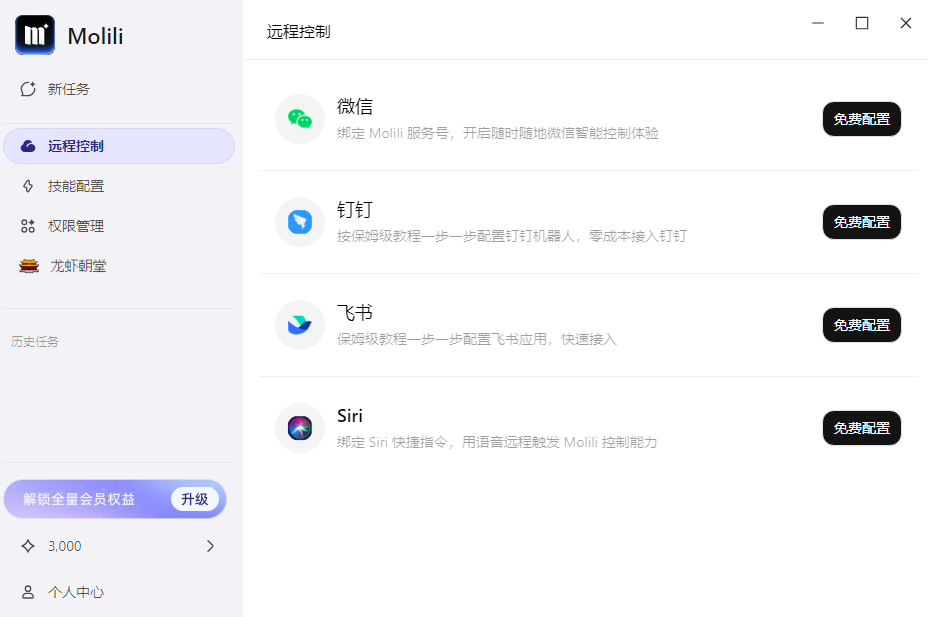Click 免费配置 button for 飞书

(862, 325)
